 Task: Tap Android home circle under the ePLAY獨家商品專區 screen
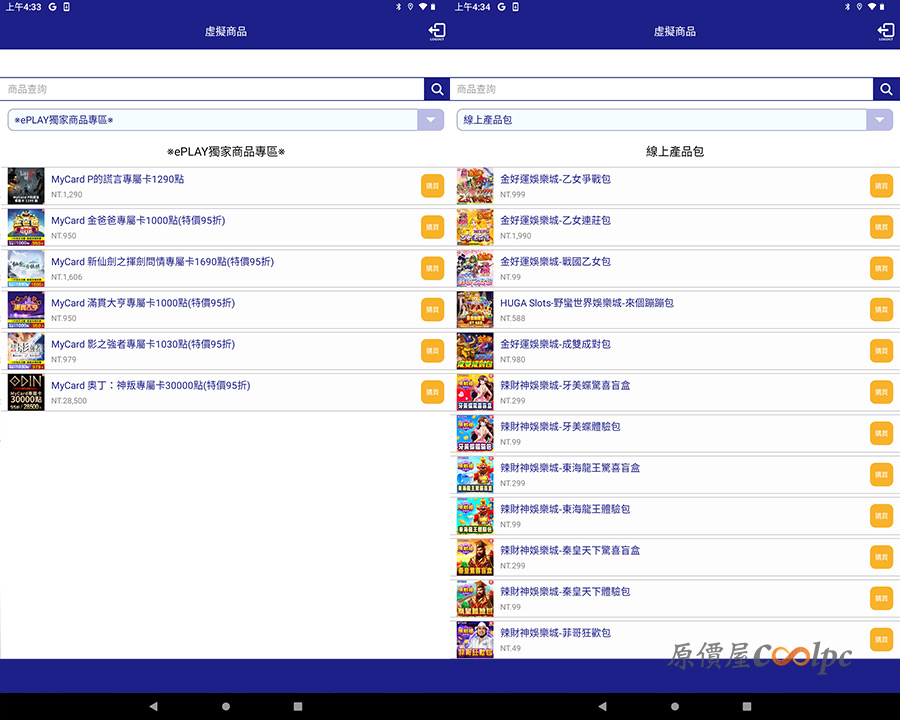[226, 706]
